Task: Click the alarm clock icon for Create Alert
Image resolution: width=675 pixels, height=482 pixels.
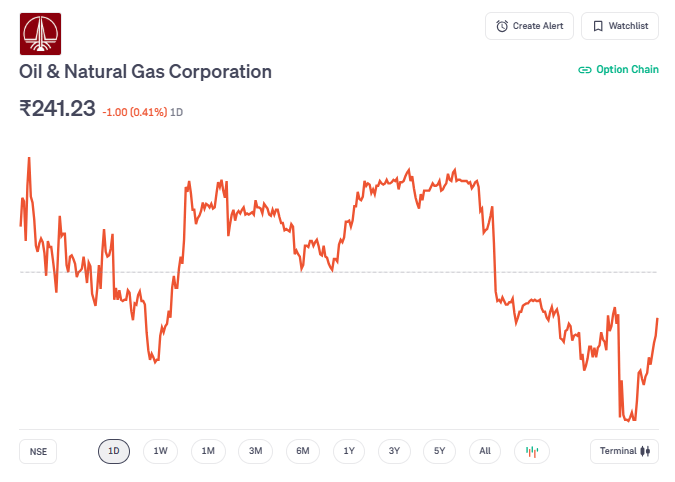Action: pos(502,26)
